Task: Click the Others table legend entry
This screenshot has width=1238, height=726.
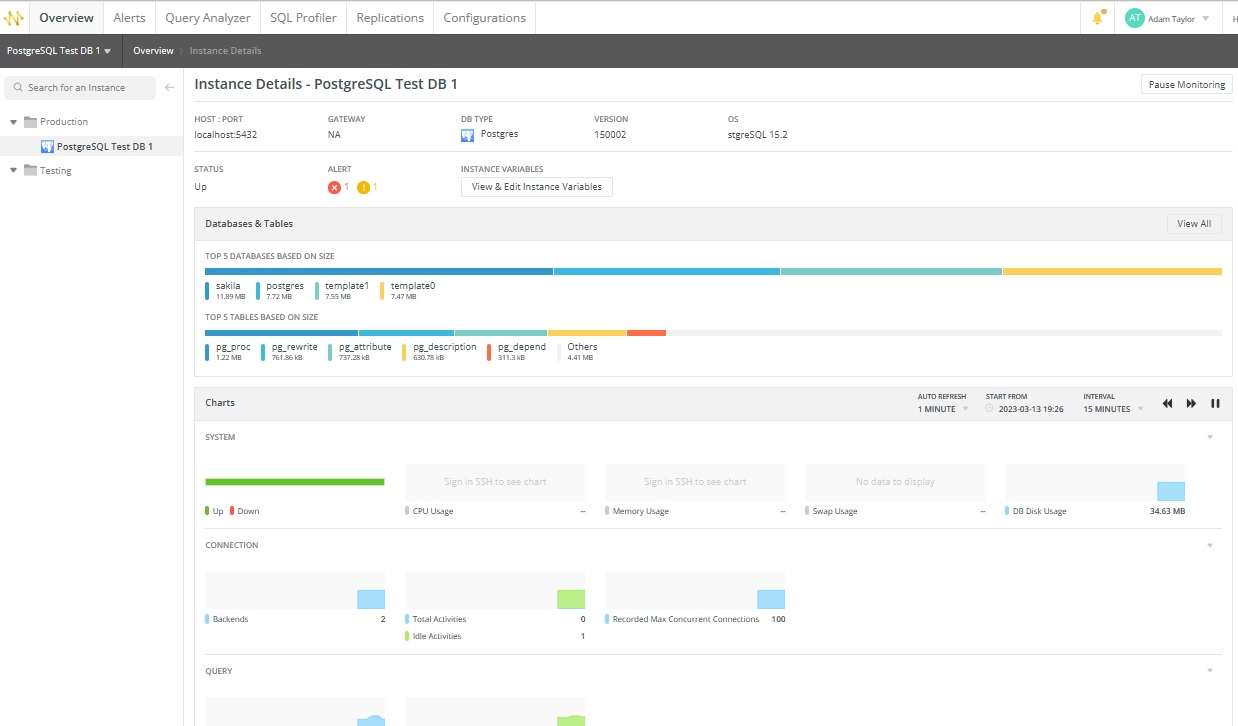Action: click(577, 352)
